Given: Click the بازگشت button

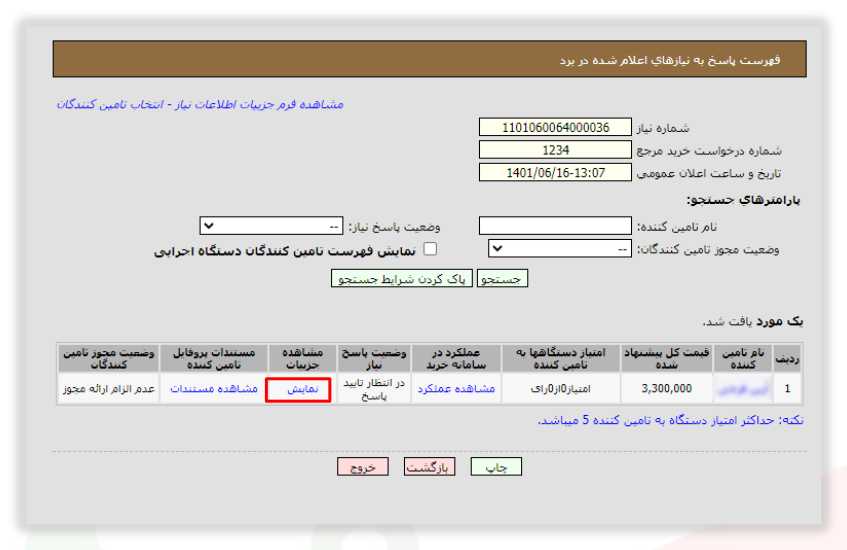Looking at the screenshot, I should 429,467.
